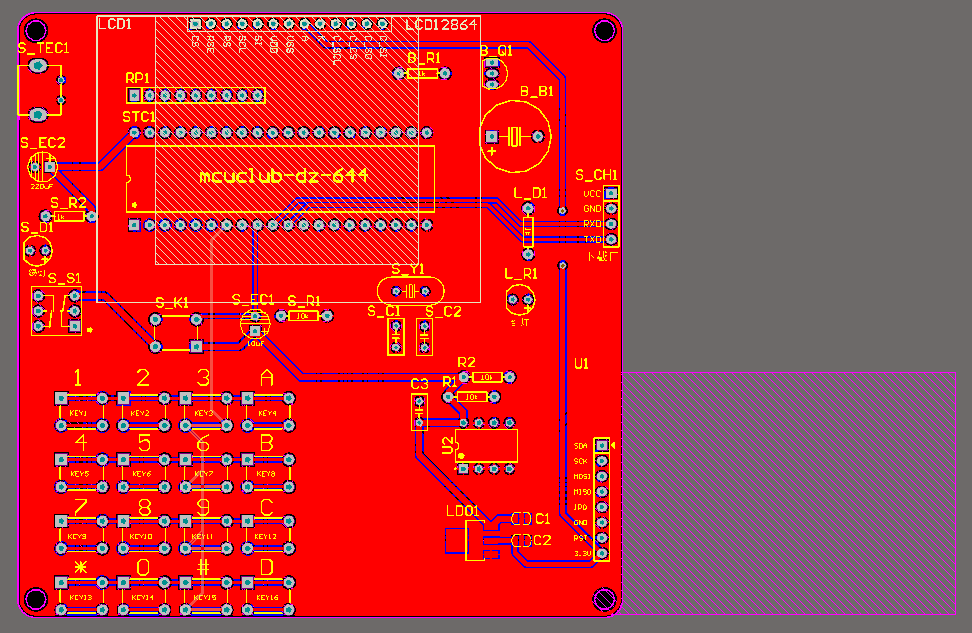Select the S_R1 10k resistor body
The image size is (972, 633).
304,316
